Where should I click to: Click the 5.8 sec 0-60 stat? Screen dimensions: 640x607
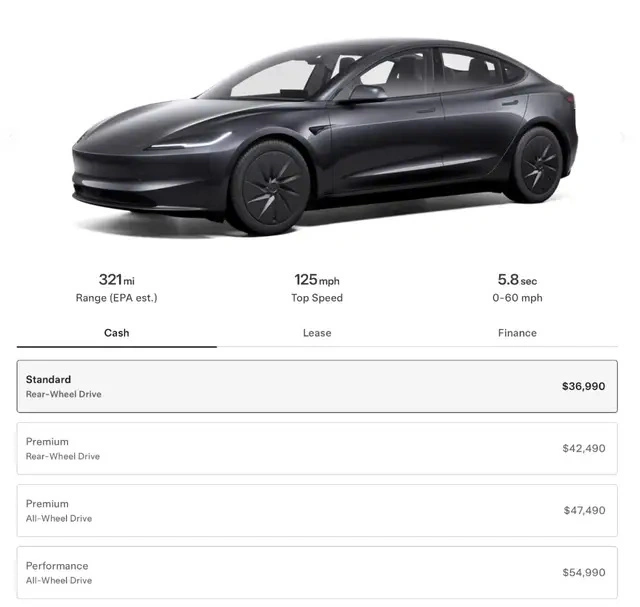pyautogui.click(x=517, y=288)
